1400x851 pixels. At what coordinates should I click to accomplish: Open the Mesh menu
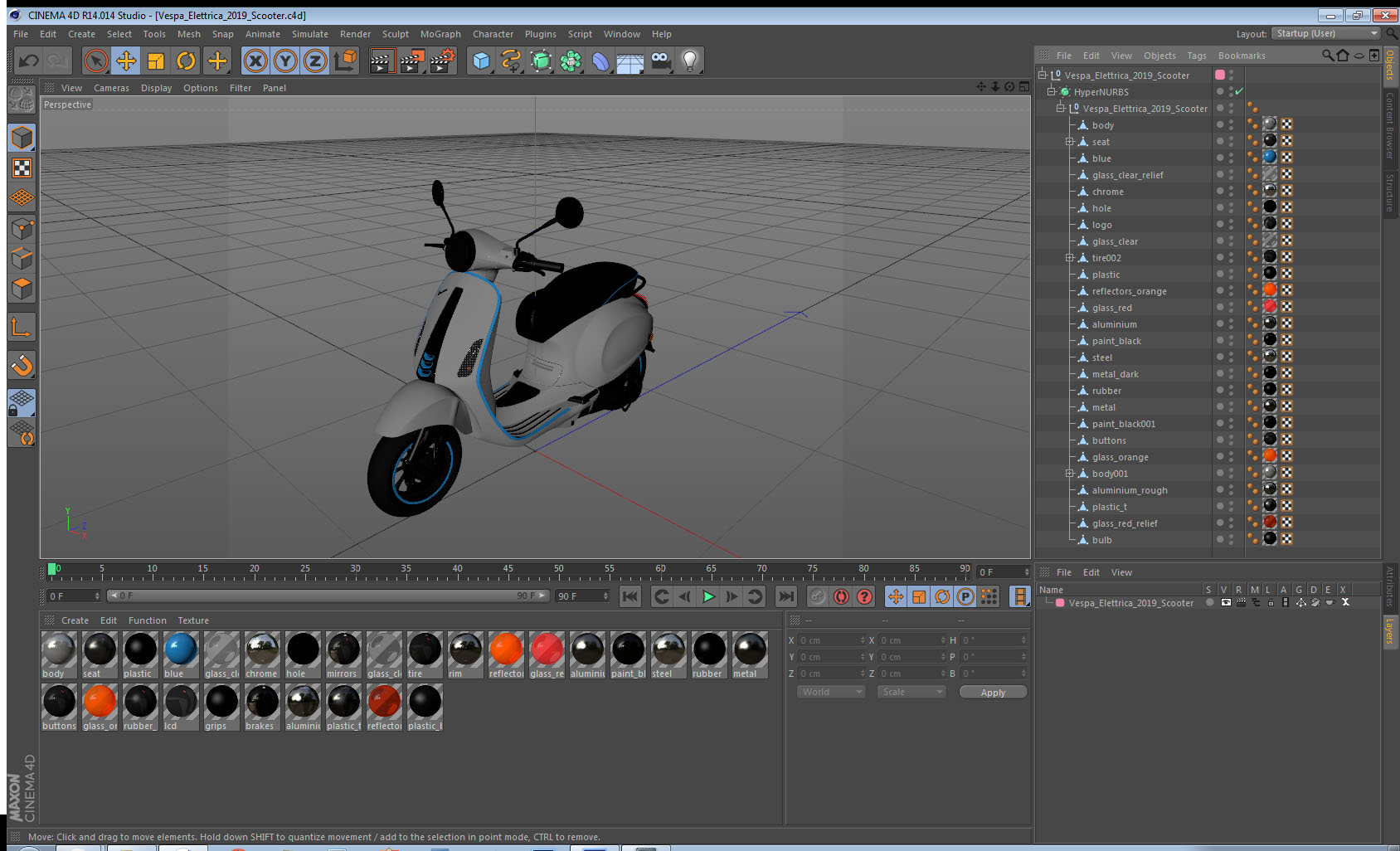[189, 34]
